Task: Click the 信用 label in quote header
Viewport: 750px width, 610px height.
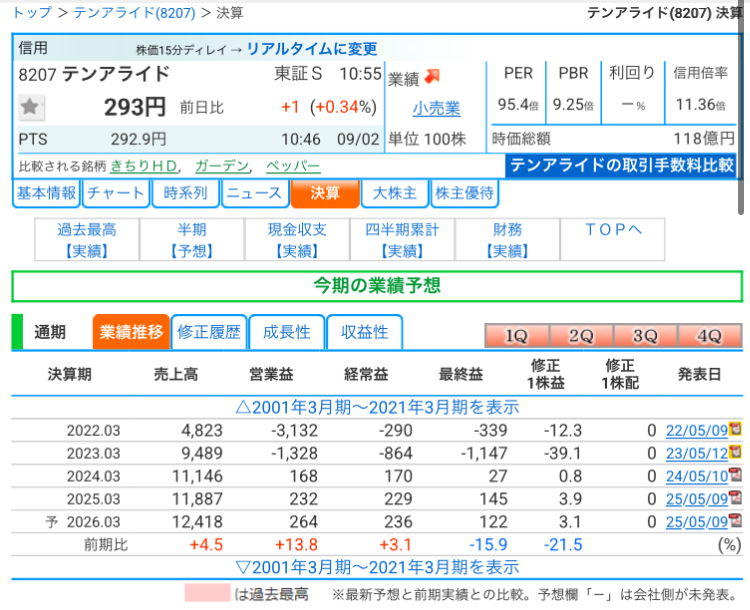Action: (33, 48)
